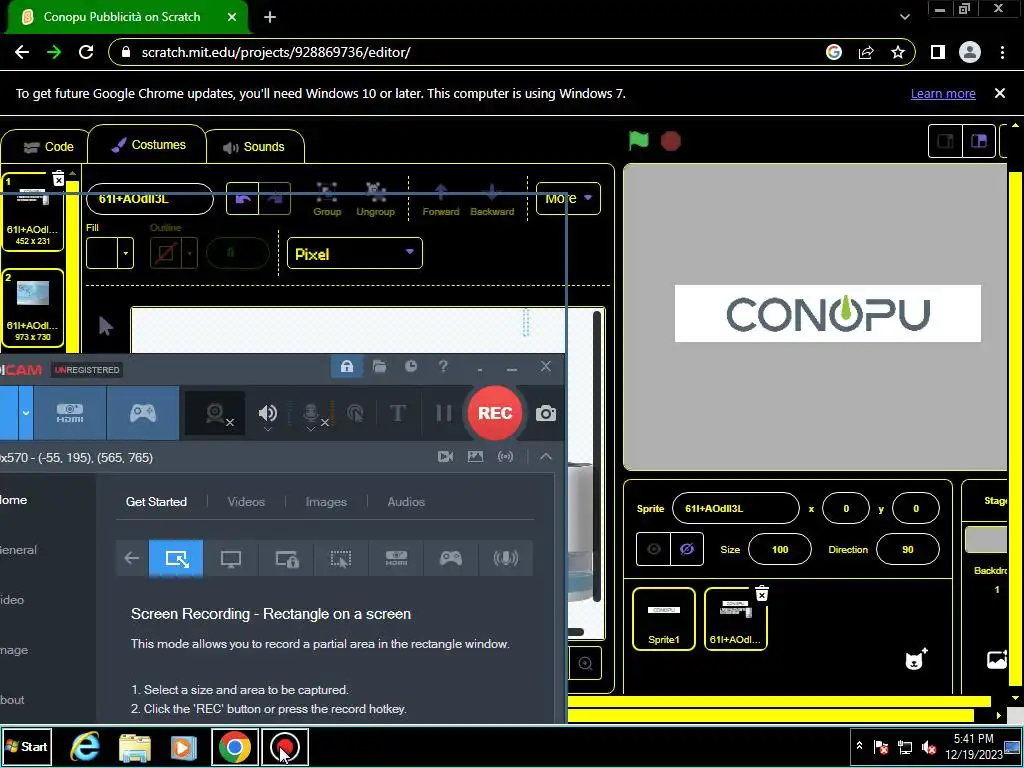
Task: Click the back arrow in Bandicam mode strip
Action: [132, 558]
